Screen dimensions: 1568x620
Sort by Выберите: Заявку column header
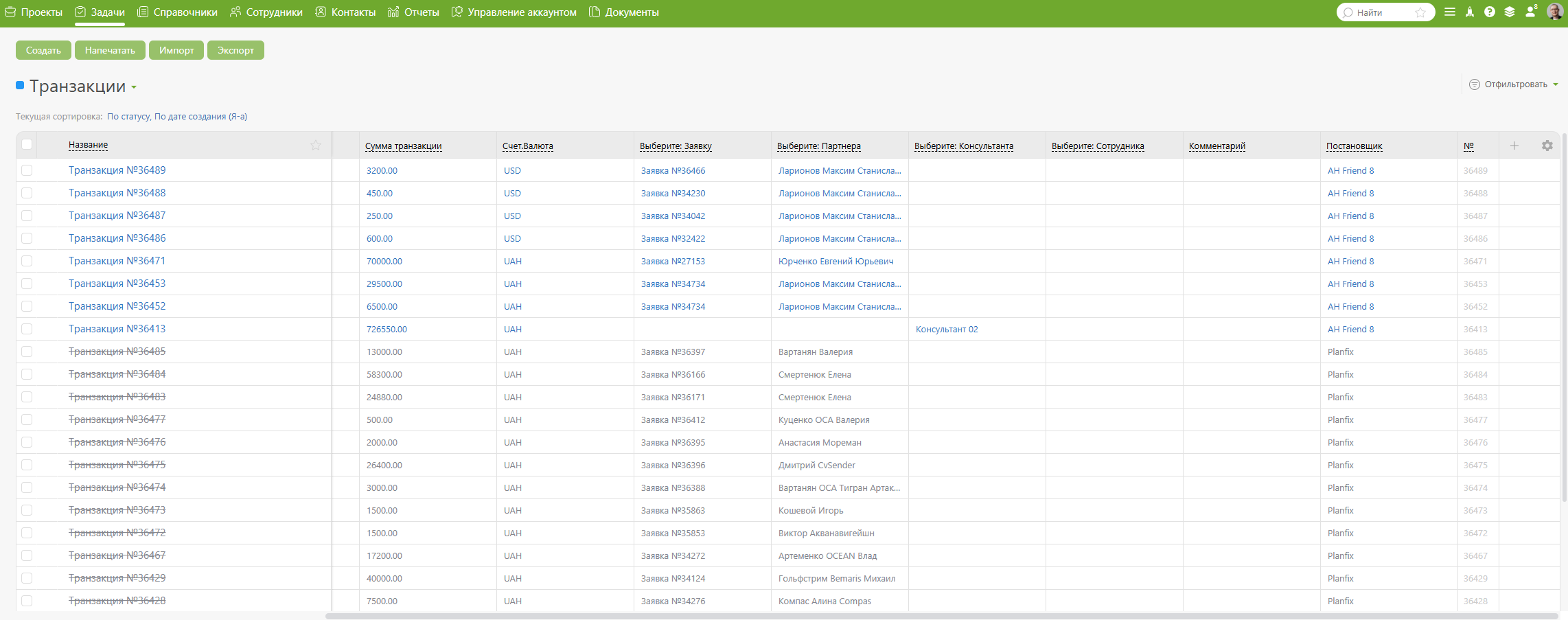coord(676,146)
